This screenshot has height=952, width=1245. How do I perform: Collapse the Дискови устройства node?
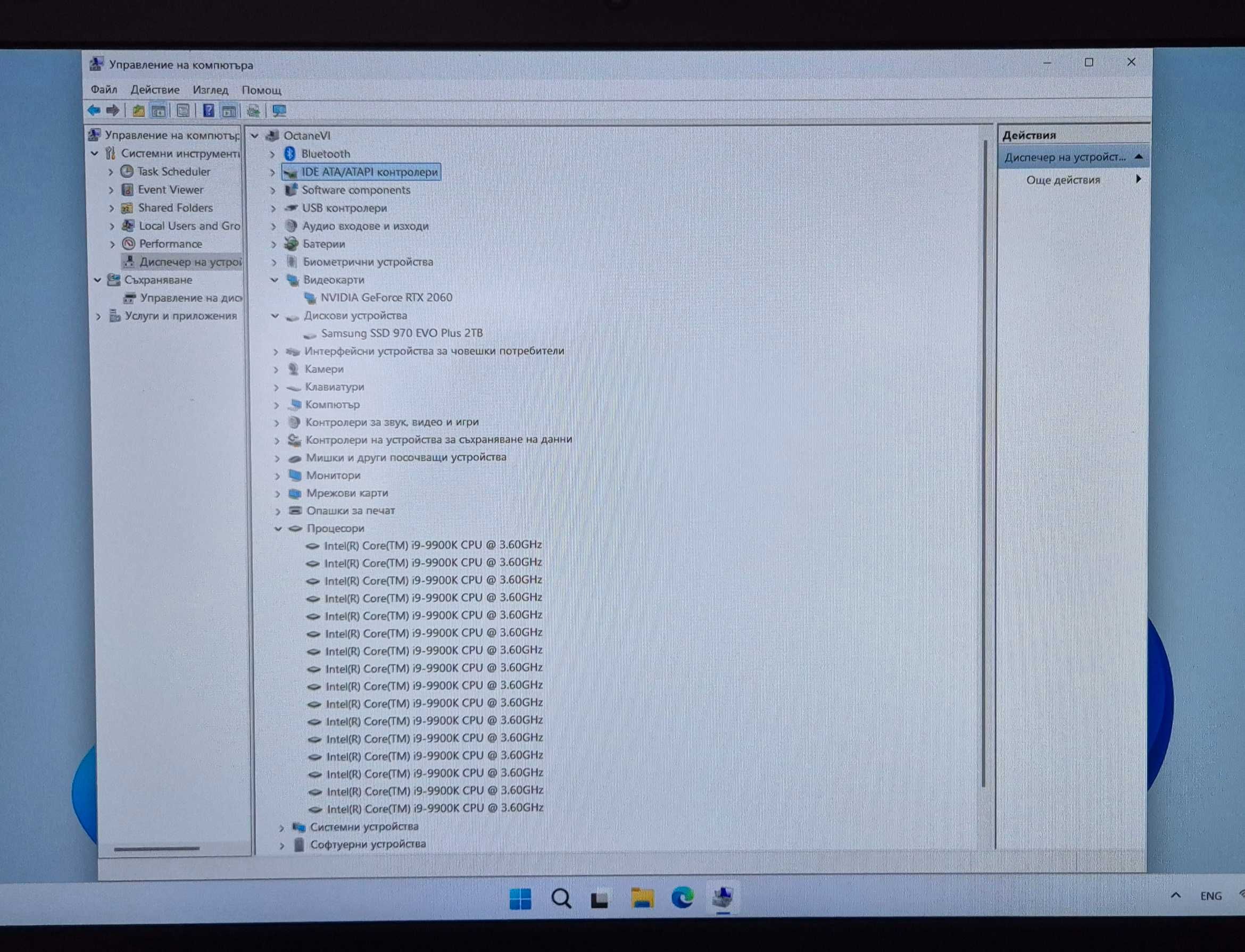pos(275,315)
